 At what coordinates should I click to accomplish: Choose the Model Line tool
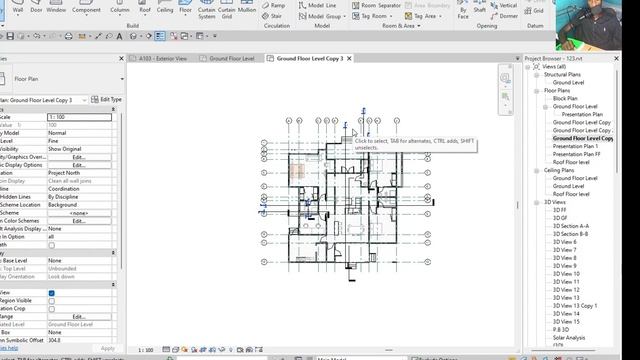tap(318, 5)
